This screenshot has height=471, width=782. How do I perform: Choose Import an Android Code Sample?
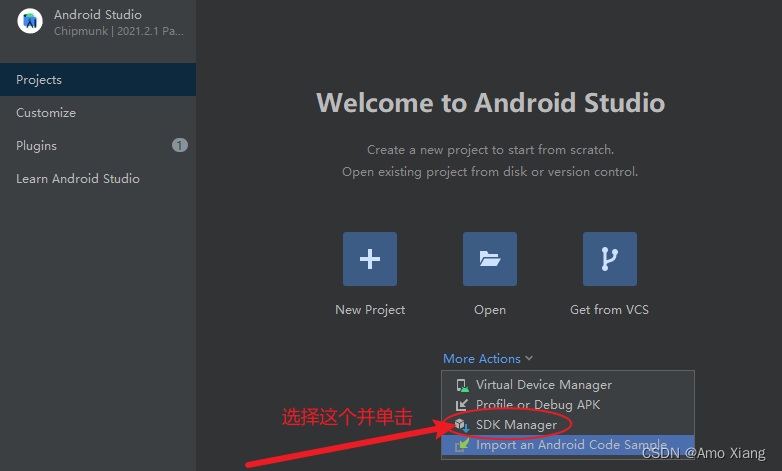[x=568, y=445]
